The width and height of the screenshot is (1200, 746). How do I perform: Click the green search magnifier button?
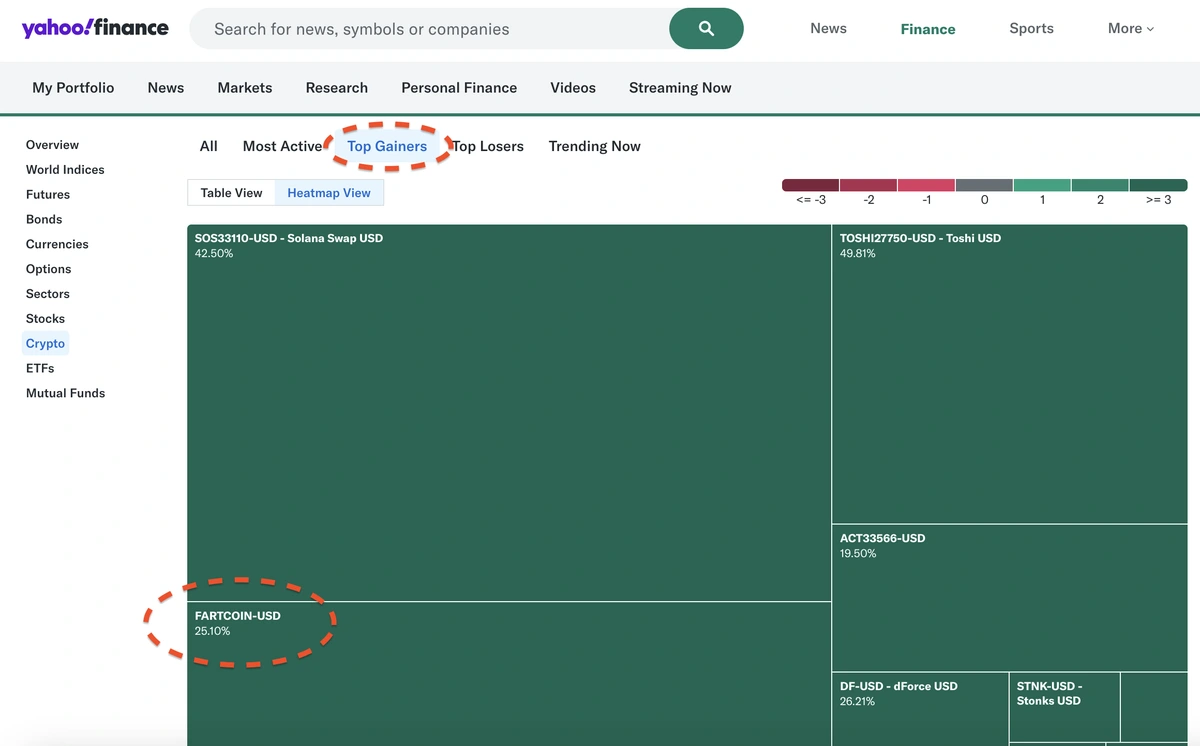coord(706,29)
